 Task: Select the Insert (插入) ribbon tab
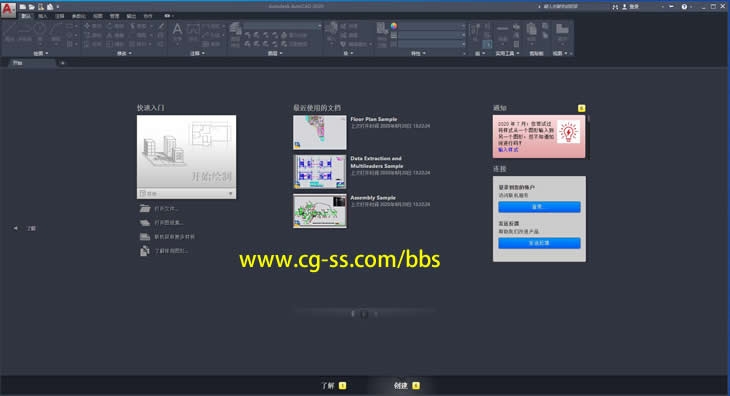[42, 16]
